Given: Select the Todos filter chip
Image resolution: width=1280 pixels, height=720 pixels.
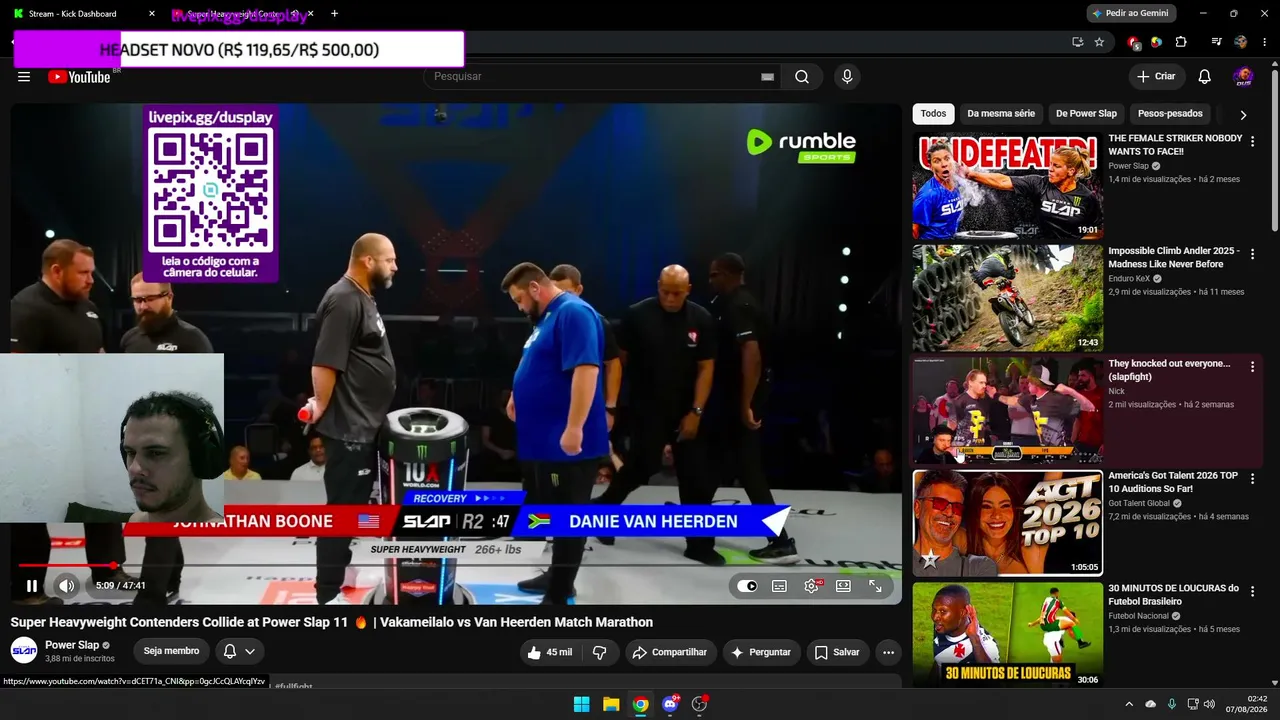Looking at the screenshot, I should click(933, 114).
